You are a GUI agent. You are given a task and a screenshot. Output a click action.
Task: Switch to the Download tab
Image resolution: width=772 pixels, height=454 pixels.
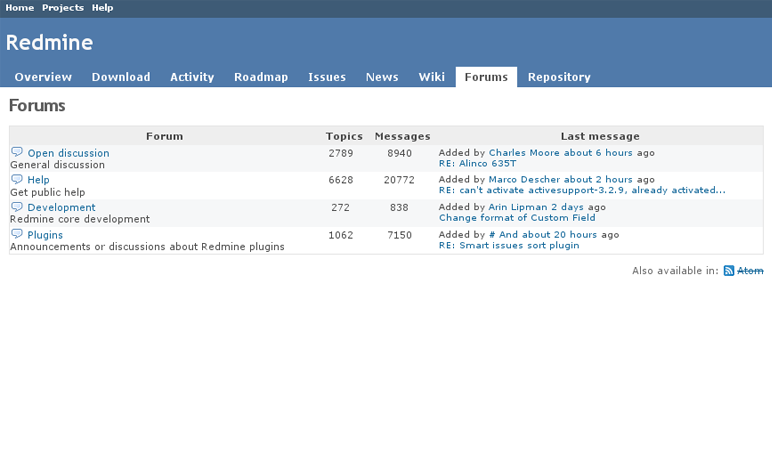pos(121,77)
